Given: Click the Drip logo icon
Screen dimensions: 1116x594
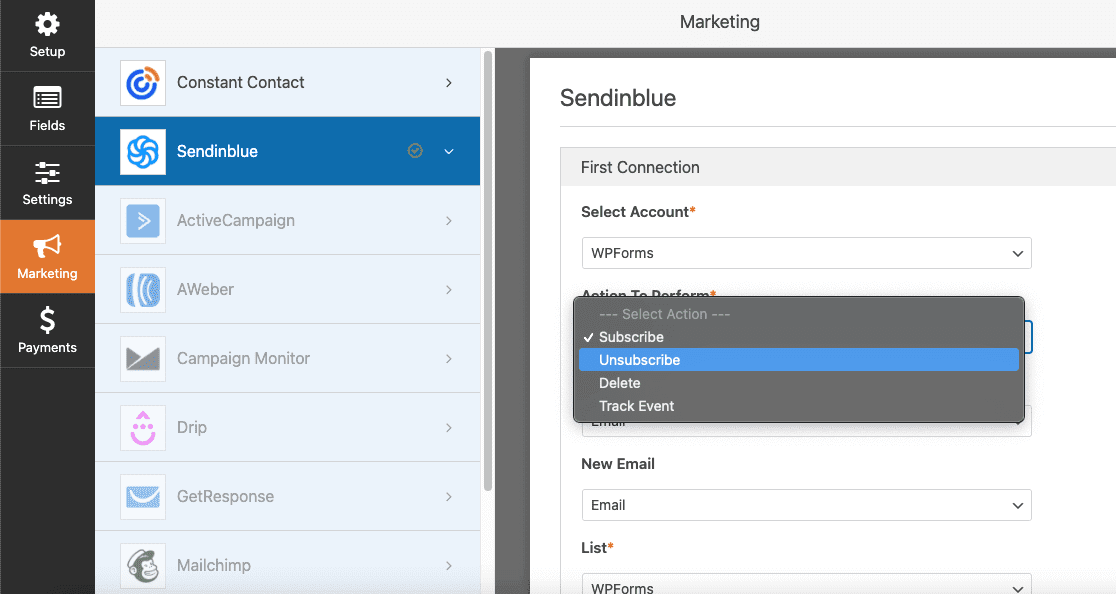Looking at the screenshot, I should (142, 428).
